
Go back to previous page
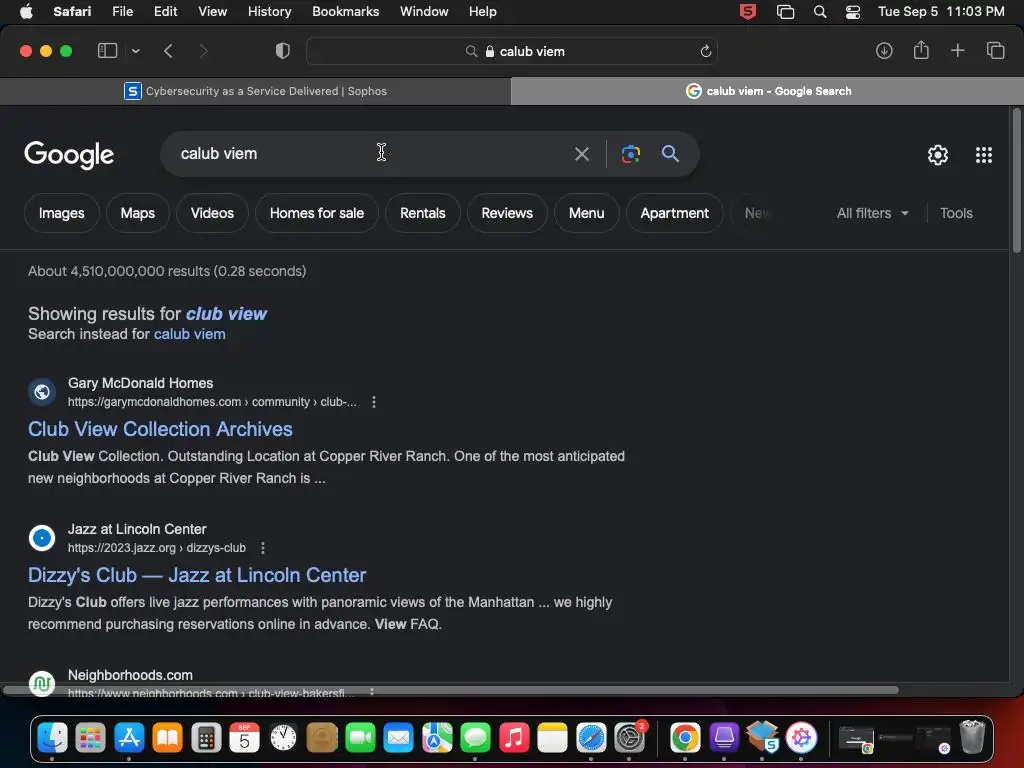click(168, 51)
